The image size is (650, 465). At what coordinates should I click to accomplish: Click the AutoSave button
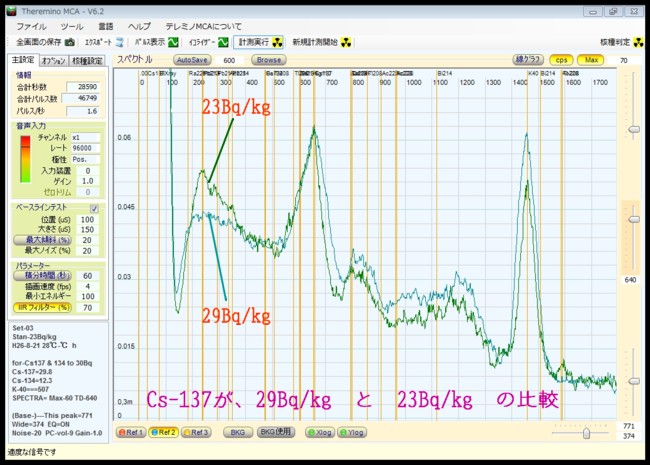coord(192,60)
